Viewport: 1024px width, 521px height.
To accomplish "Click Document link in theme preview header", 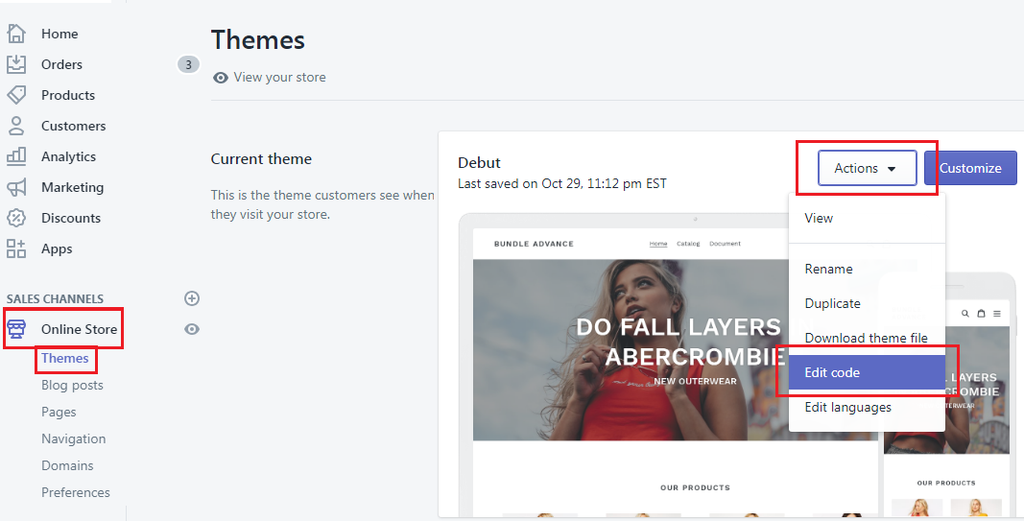I will 726,244.
